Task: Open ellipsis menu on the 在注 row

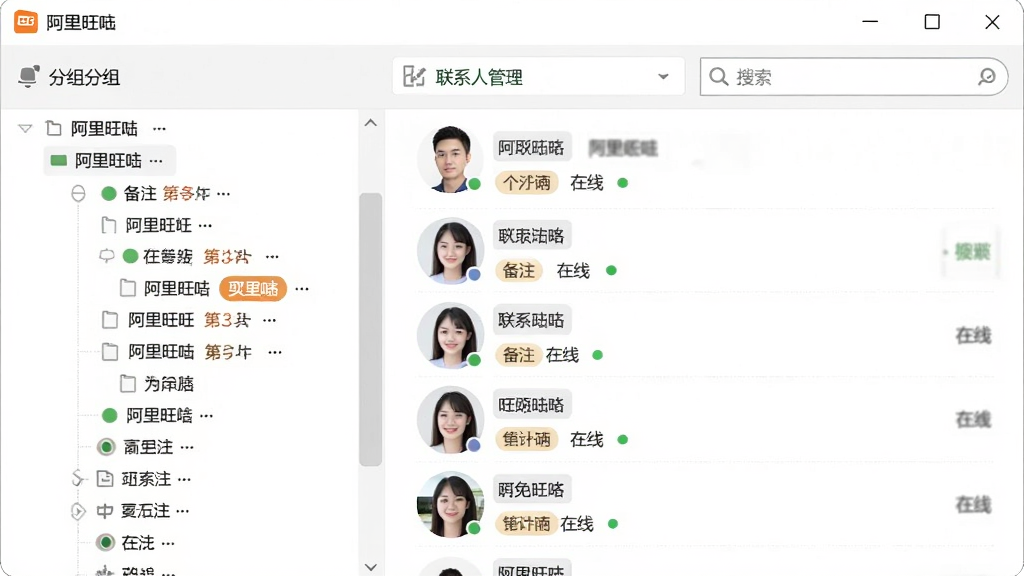Action: pos(168,543)
